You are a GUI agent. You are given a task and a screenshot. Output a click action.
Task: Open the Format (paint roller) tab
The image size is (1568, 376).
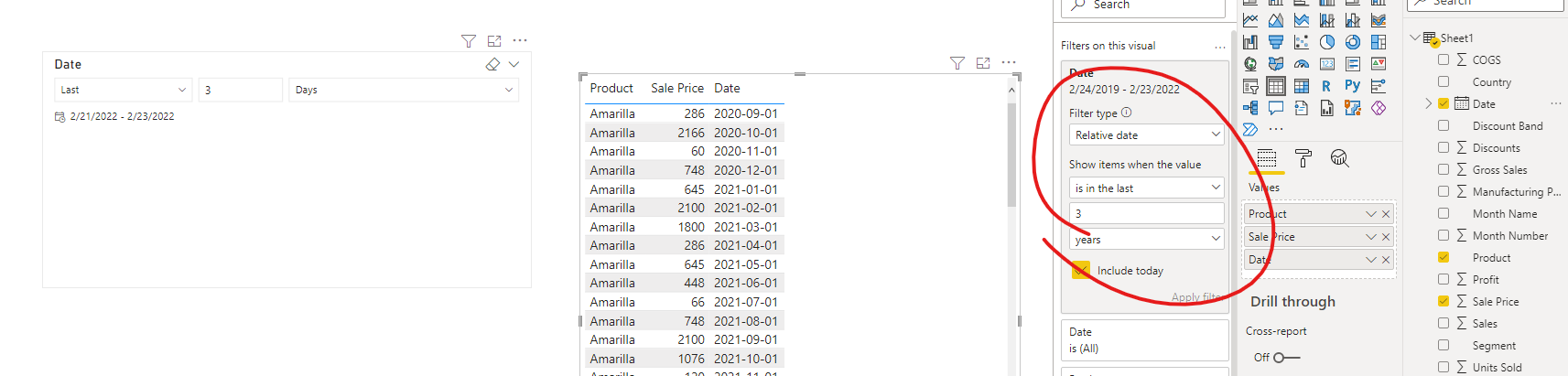point(1303,158)
